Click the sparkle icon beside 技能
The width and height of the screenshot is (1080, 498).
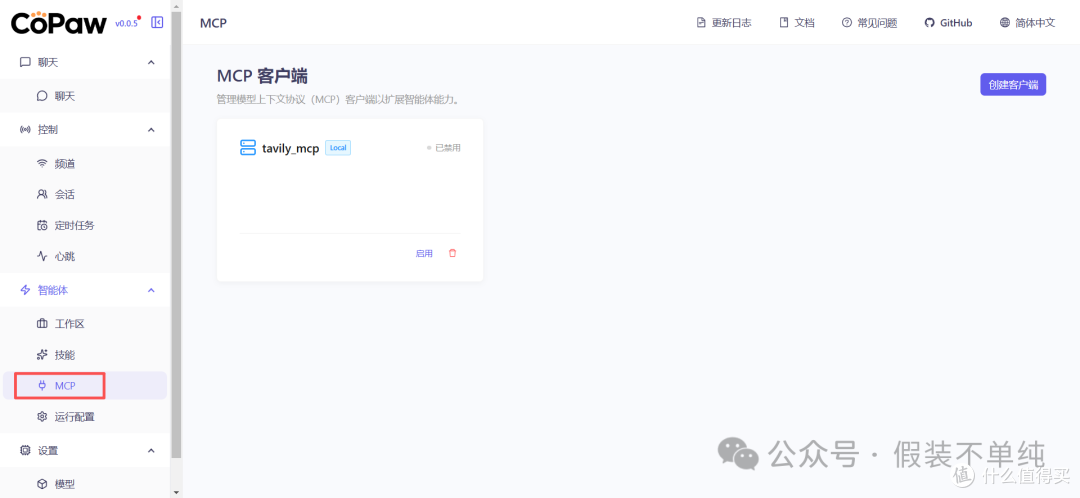click(x=42, y=355)
